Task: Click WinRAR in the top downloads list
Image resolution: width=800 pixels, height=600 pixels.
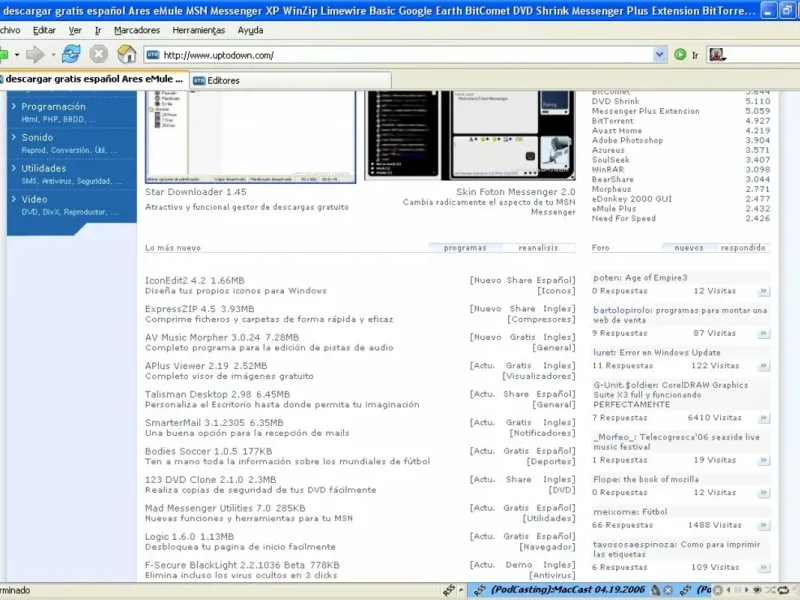Action: click(608, 169)
